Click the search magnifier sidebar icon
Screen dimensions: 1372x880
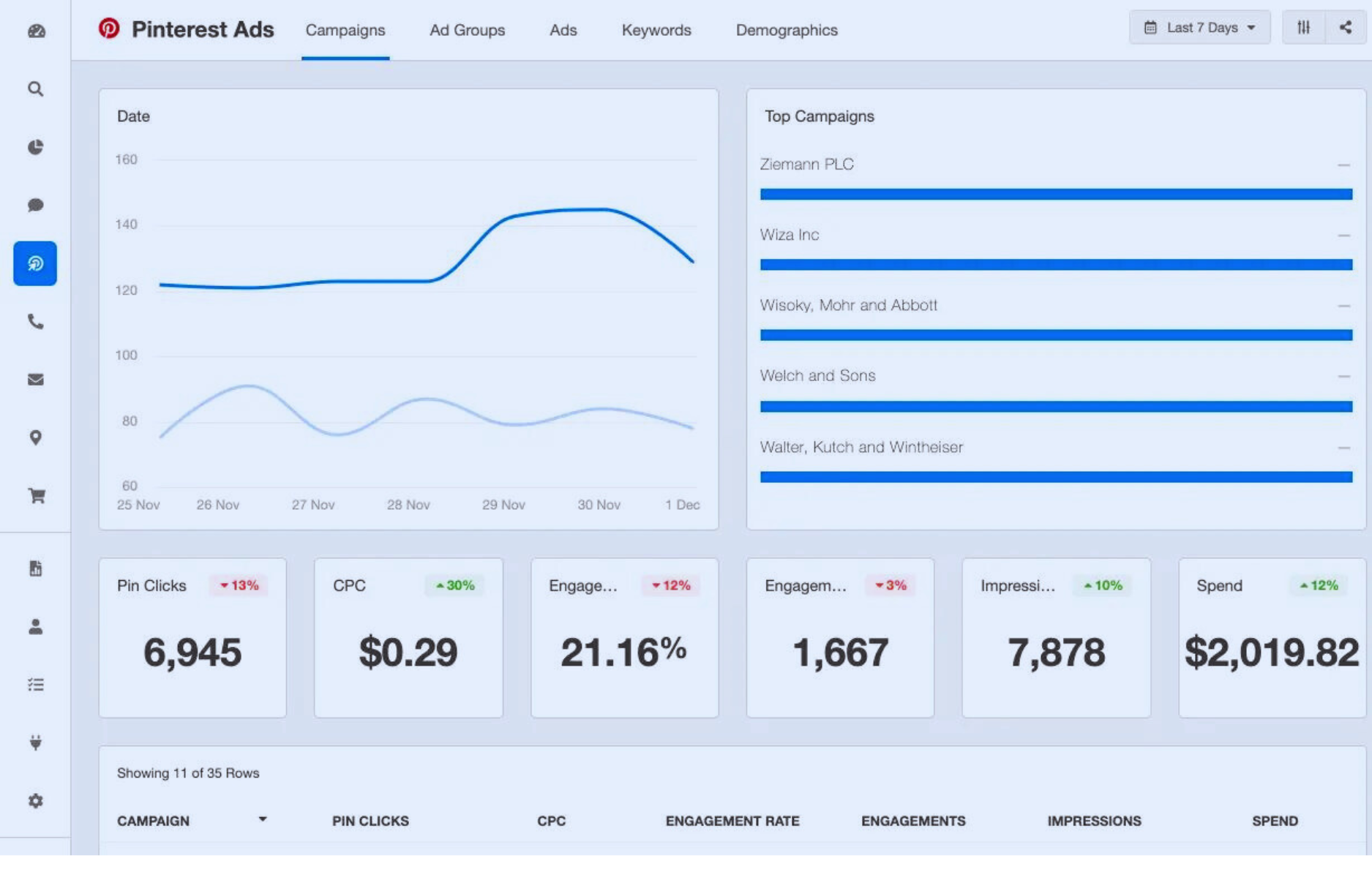36,89
